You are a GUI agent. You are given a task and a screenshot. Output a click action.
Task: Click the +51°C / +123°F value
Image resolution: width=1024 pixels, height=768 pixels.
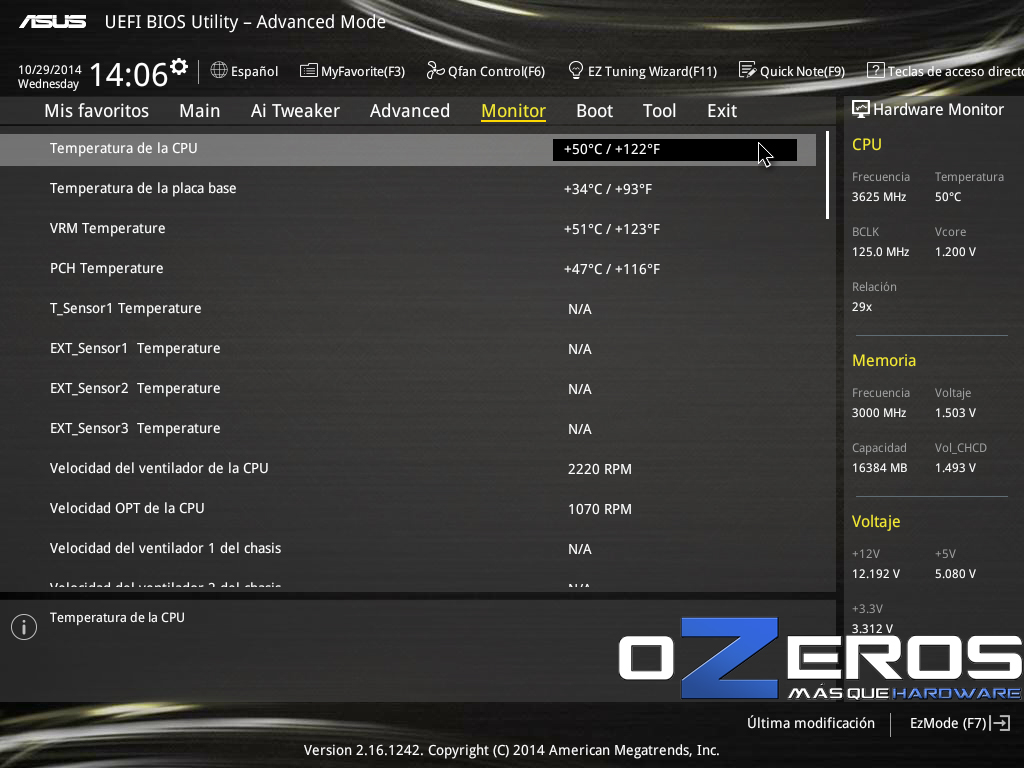tap(612, 229)
